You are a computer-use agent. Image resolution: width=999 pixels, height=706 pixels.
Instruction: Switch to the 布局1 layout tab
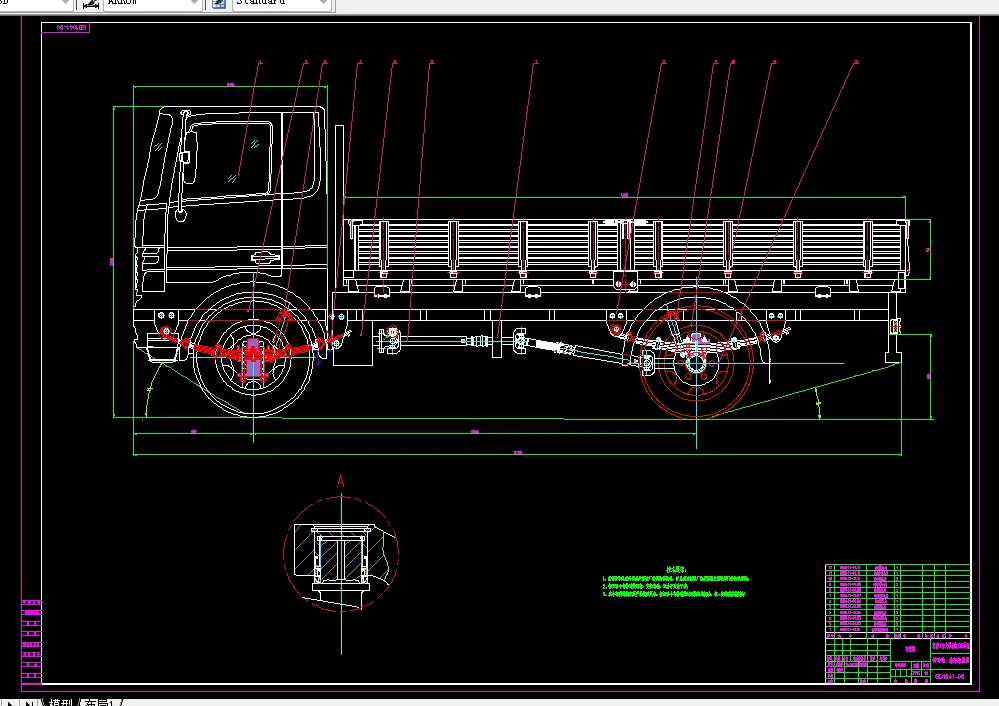coord(101,702)
